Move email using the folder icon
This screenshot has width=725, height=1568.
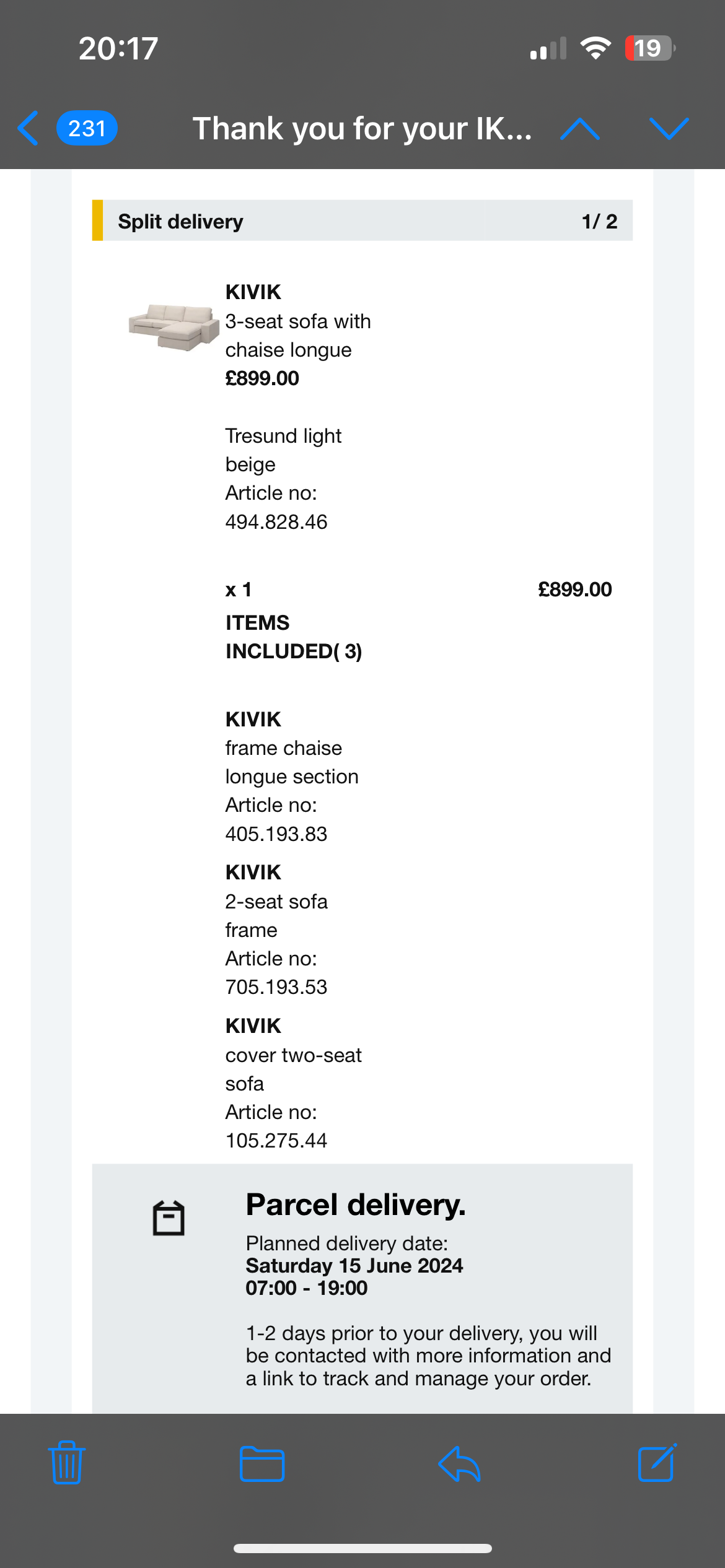(262, 1464)
